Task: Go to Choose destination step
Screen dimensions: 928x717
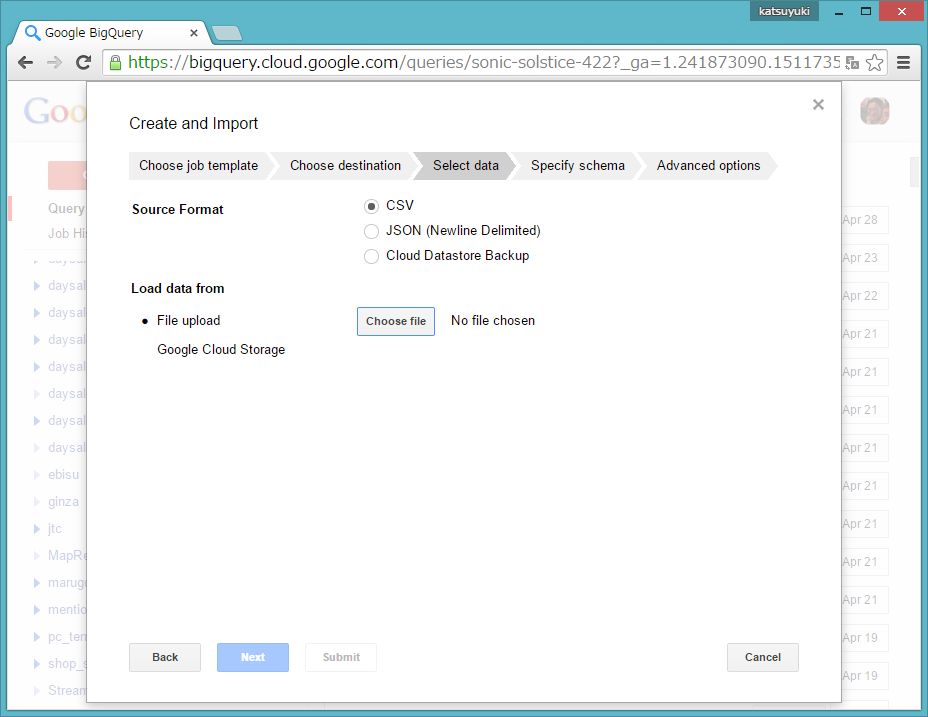Action: [345, 166]
